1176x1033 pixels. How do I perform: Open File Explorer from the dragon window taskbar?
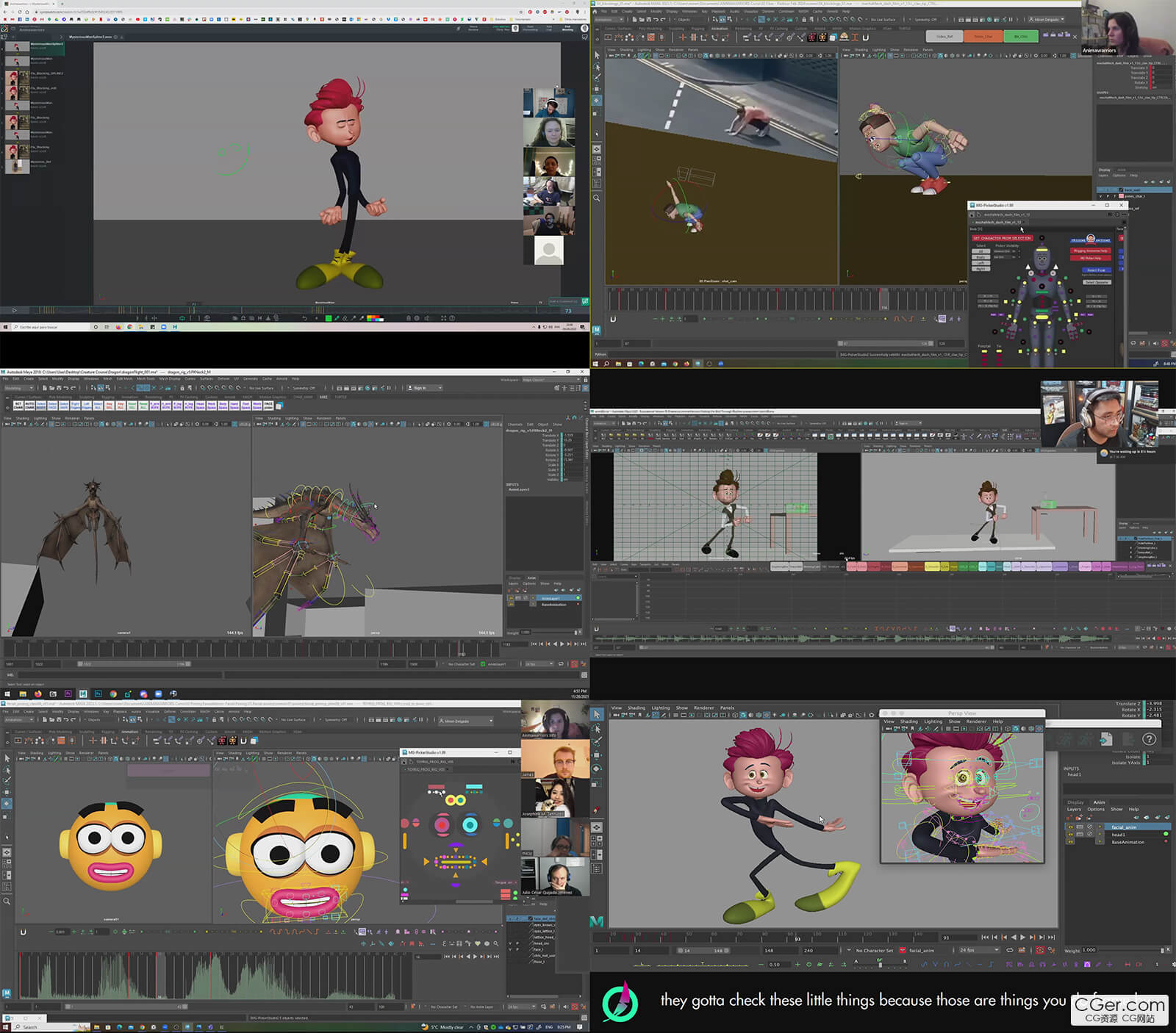23,694
